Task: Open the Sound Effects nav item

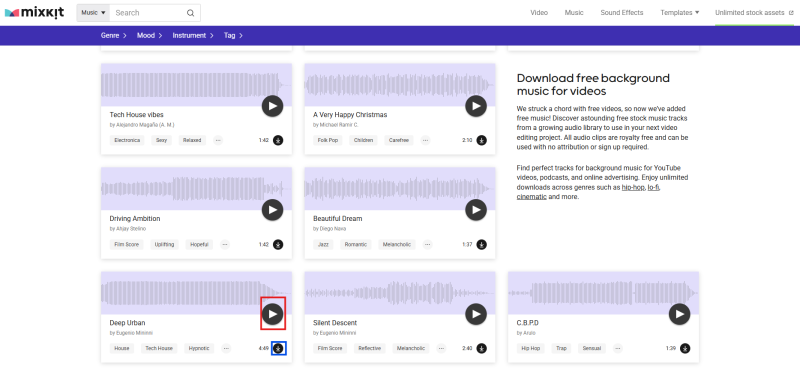Action: [x=621, y=13]
